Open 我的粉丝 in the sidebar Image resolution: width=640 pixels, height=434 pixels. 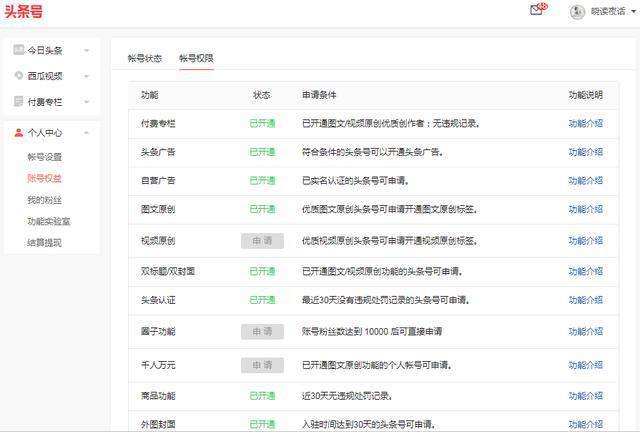[x=44, y=200]
